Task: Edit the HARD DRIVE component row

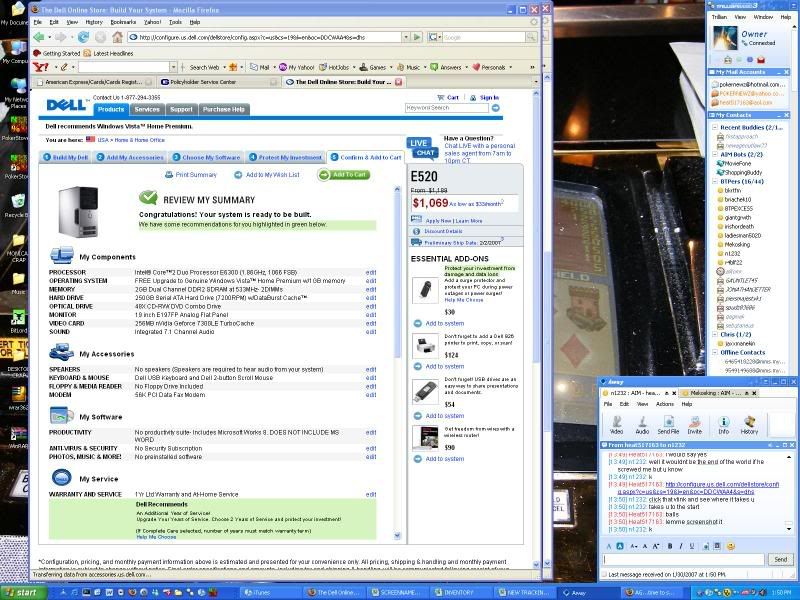Action: point(371,298)
